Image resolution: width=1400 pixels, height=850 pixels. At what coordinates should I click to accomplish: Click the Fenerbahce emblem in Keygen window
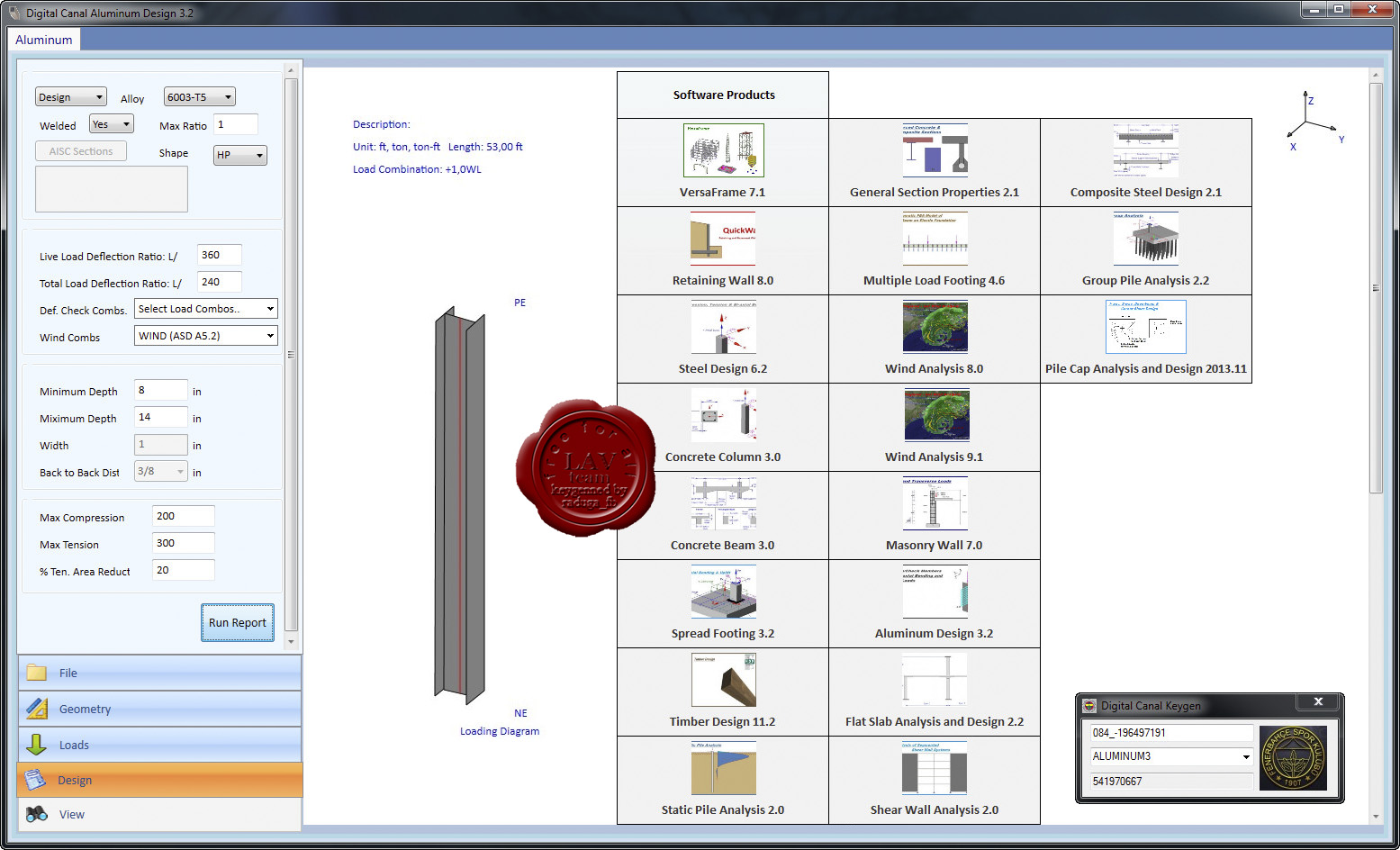tap(1293, 758)
